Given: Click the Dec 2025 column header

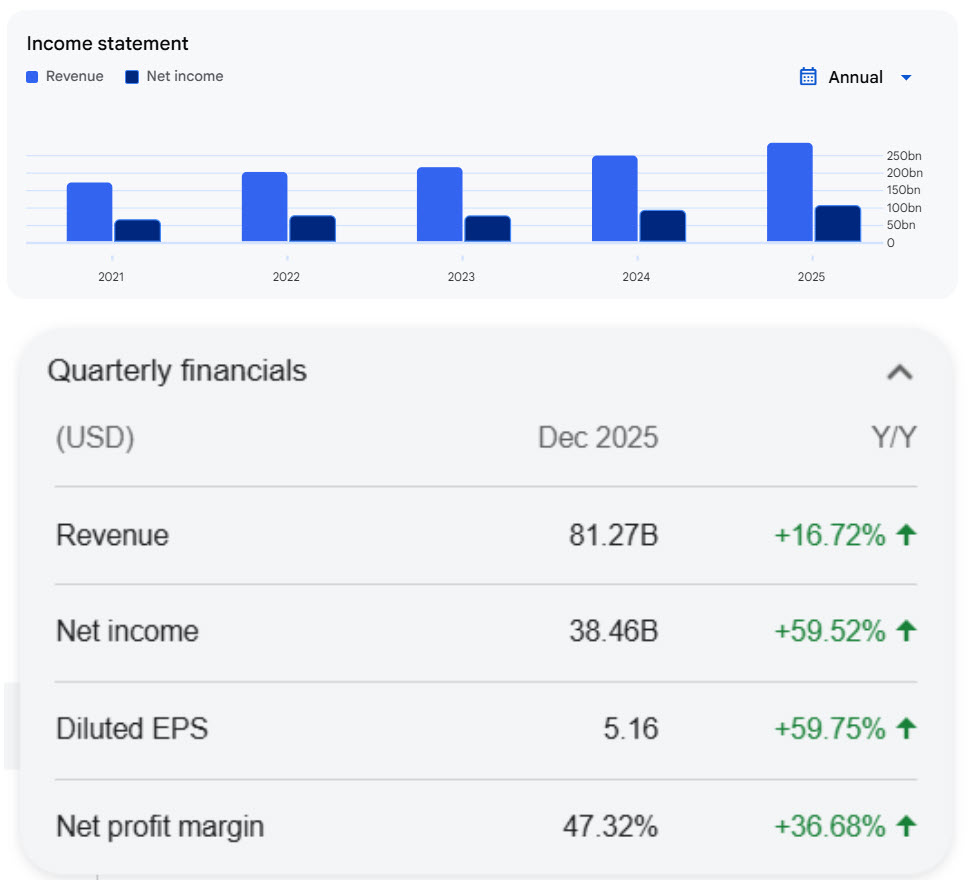Looking at the screenshot, I should (x=597, y=438).
